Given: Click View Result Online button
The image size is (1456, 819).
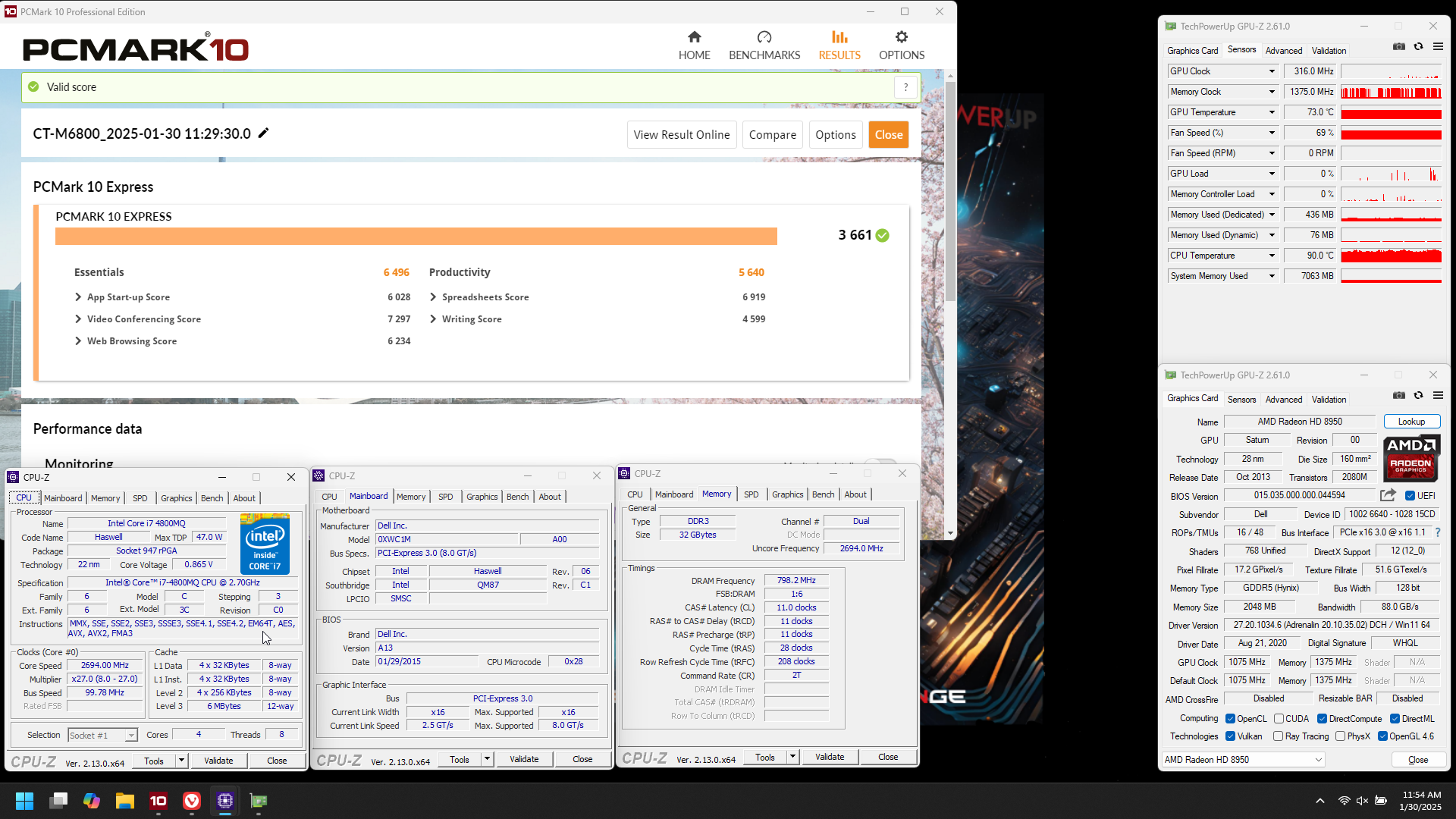Looking at the screenshot, I should pos(681,135).
